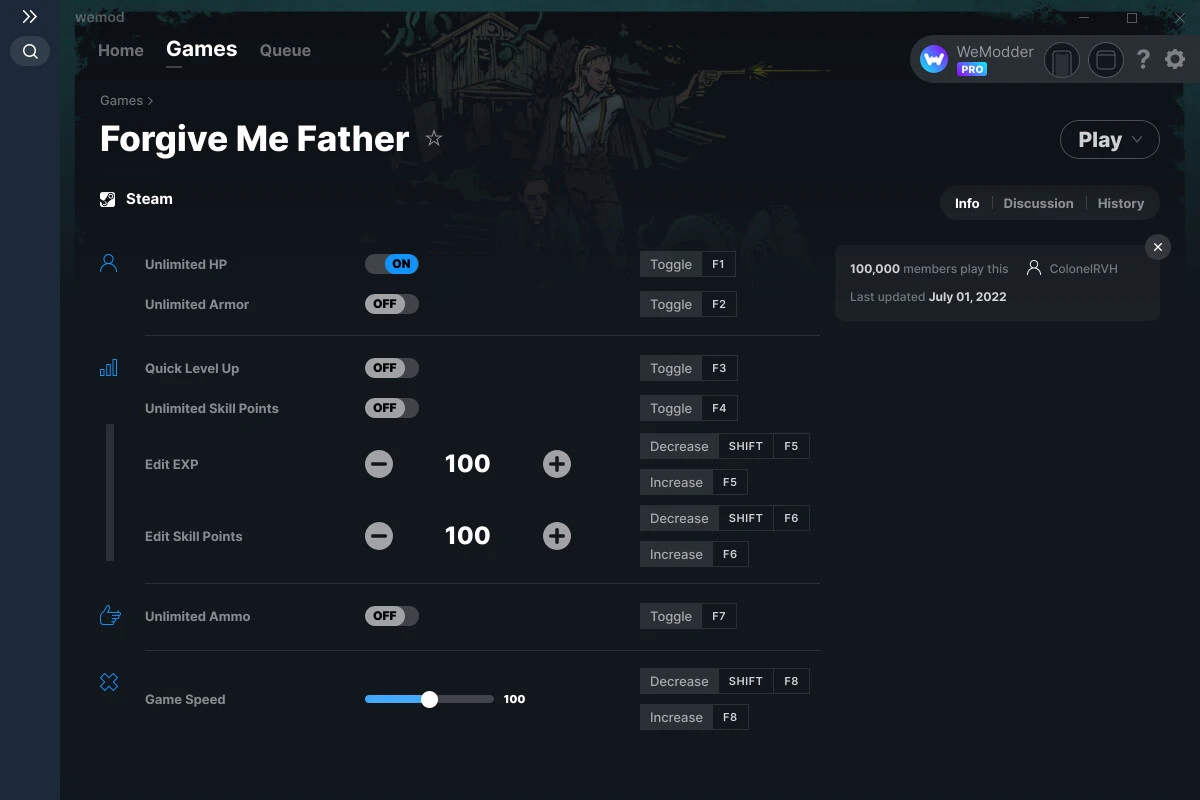This screenshot has width=1200, height=800.
Task: Adjust the Game Speed slider
Action: click(430, 698)
